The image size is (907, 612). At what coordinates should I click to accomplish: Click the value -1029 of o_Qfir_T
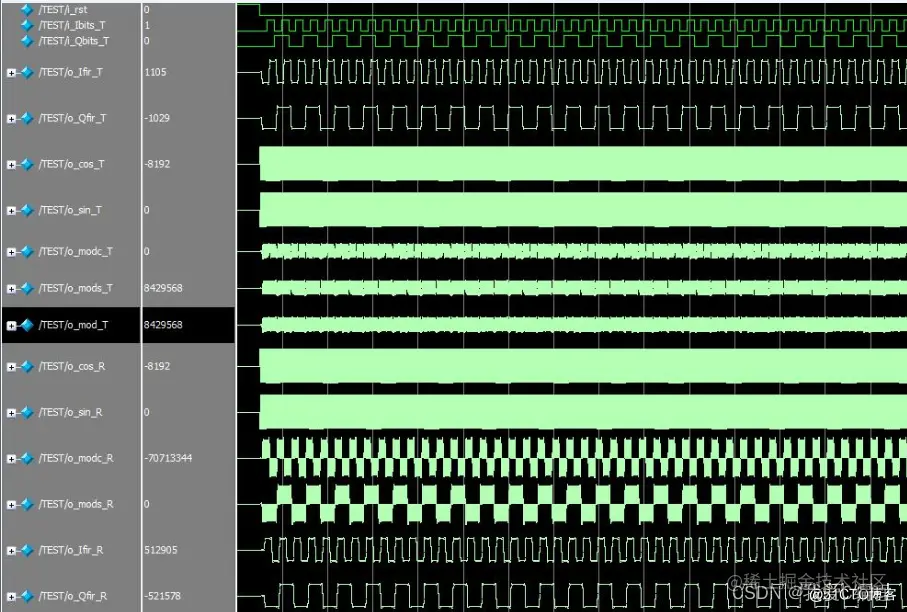pyautogui.click(x=157, y=118)
